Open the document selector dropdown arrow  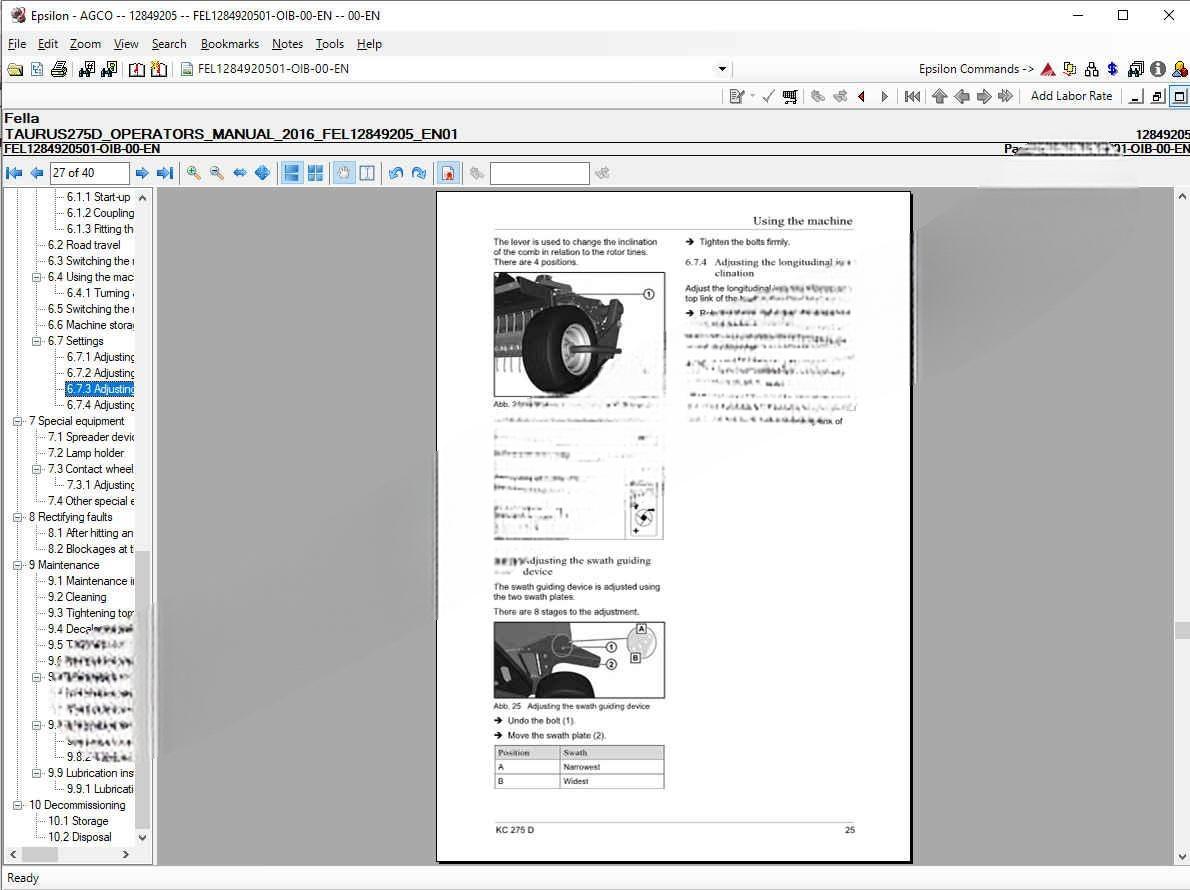click(x=722, y=69)
